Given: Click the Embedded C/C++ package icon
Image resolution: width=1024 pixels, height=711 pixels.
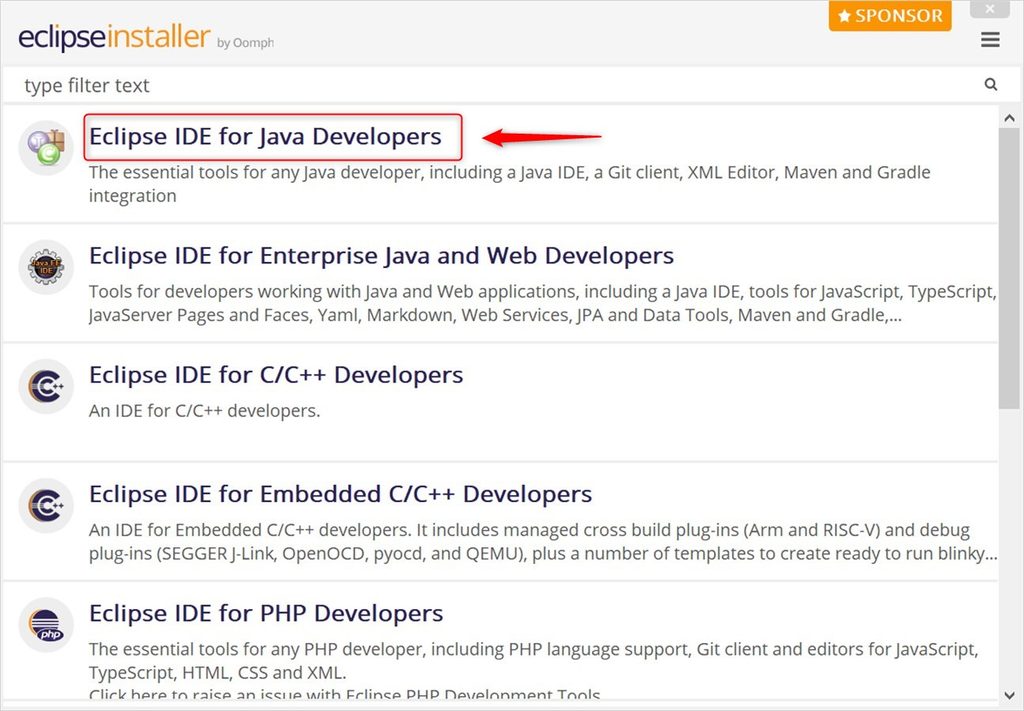Looking at the screenshot, I should click(46, 505).
